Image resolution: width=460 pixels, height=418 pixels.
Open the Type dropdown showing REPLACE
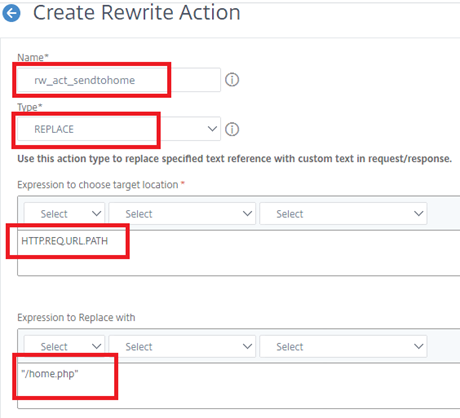point(119,129)
